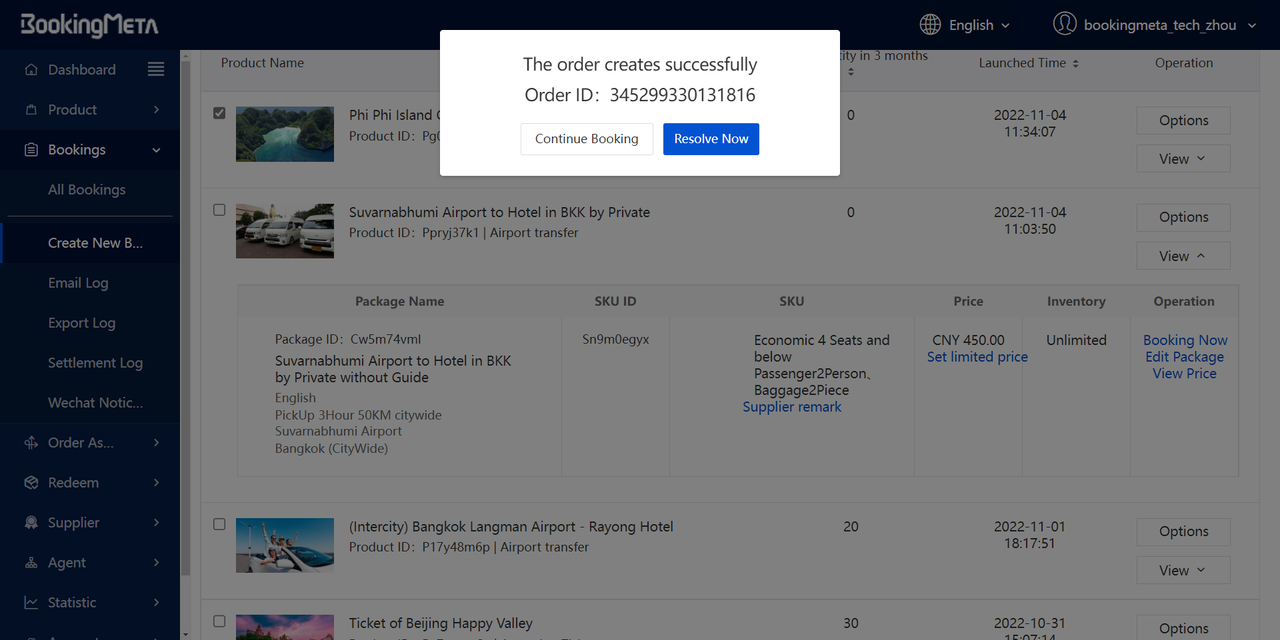Open the bookingmeta_tech_zhou account dropdown

pos(1159,25)
